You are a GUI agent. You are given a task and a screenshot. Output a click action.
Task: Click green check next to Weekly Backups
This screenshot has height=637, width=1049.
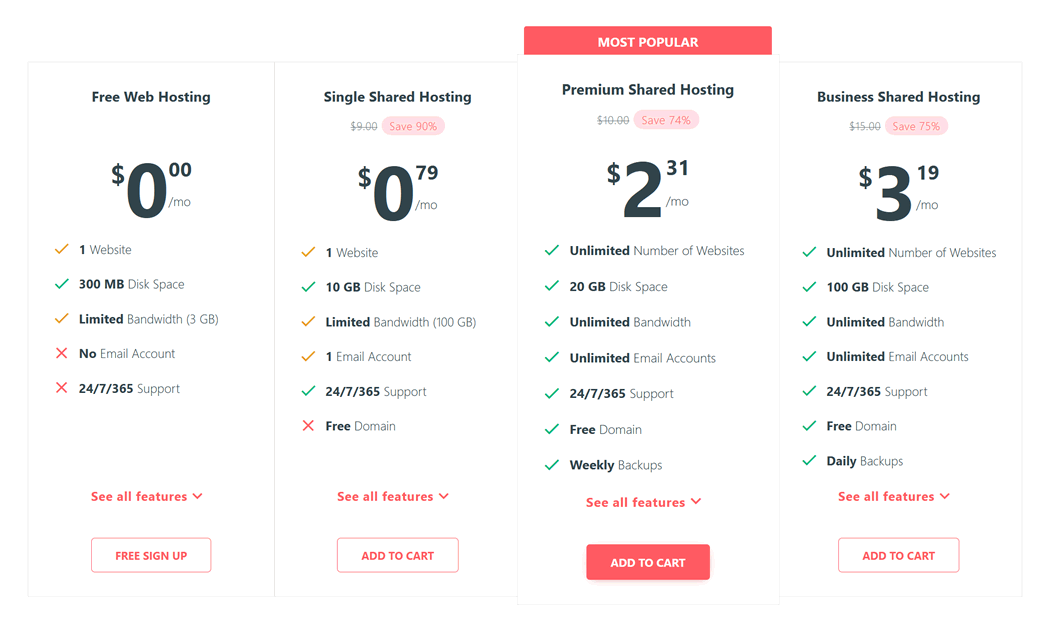552,465
